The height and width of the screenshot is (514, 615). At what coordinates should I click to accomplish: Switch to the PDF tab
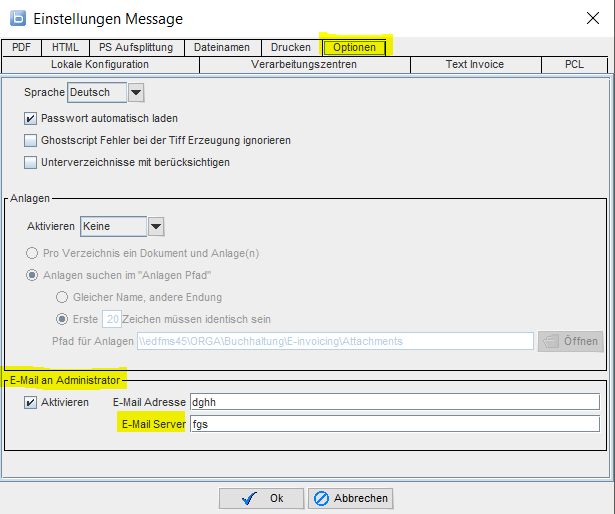pyautogui.click(x=21, y=47)
